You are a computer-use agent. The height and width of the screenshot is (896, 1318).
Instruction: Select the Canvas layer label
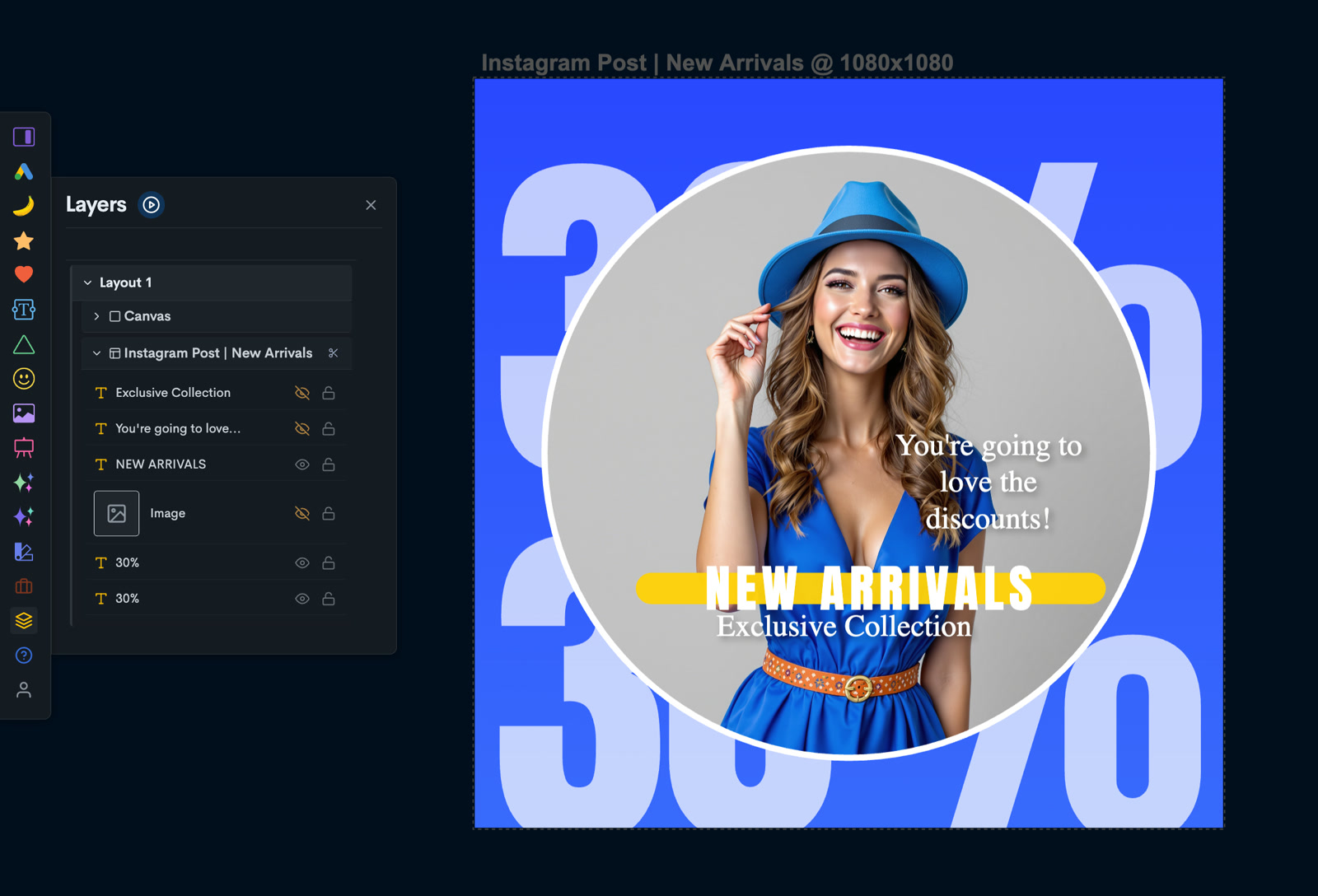(147, 316)
